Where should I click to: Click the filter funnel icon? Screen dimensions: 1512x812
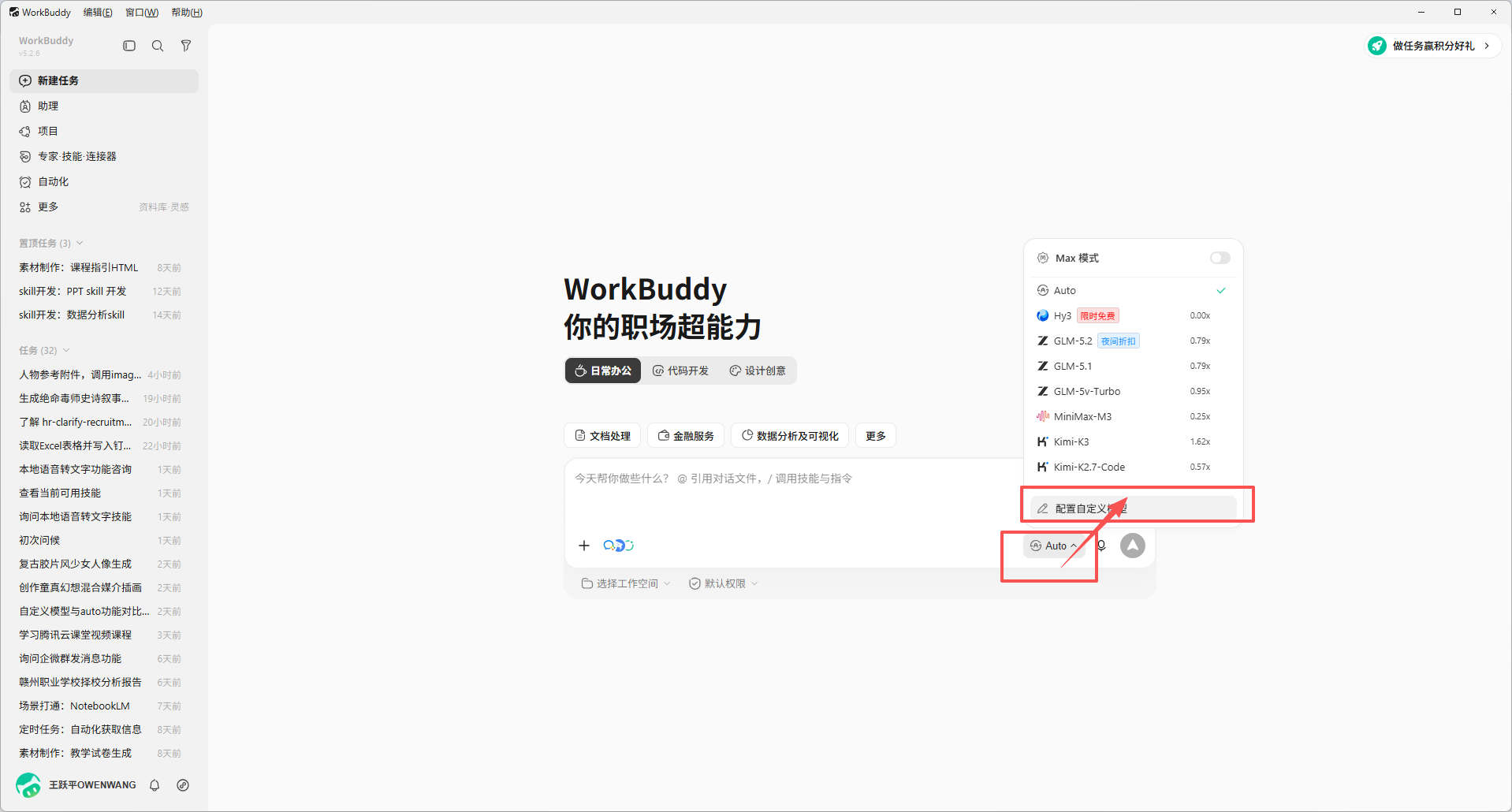click(x=186, y=46)
